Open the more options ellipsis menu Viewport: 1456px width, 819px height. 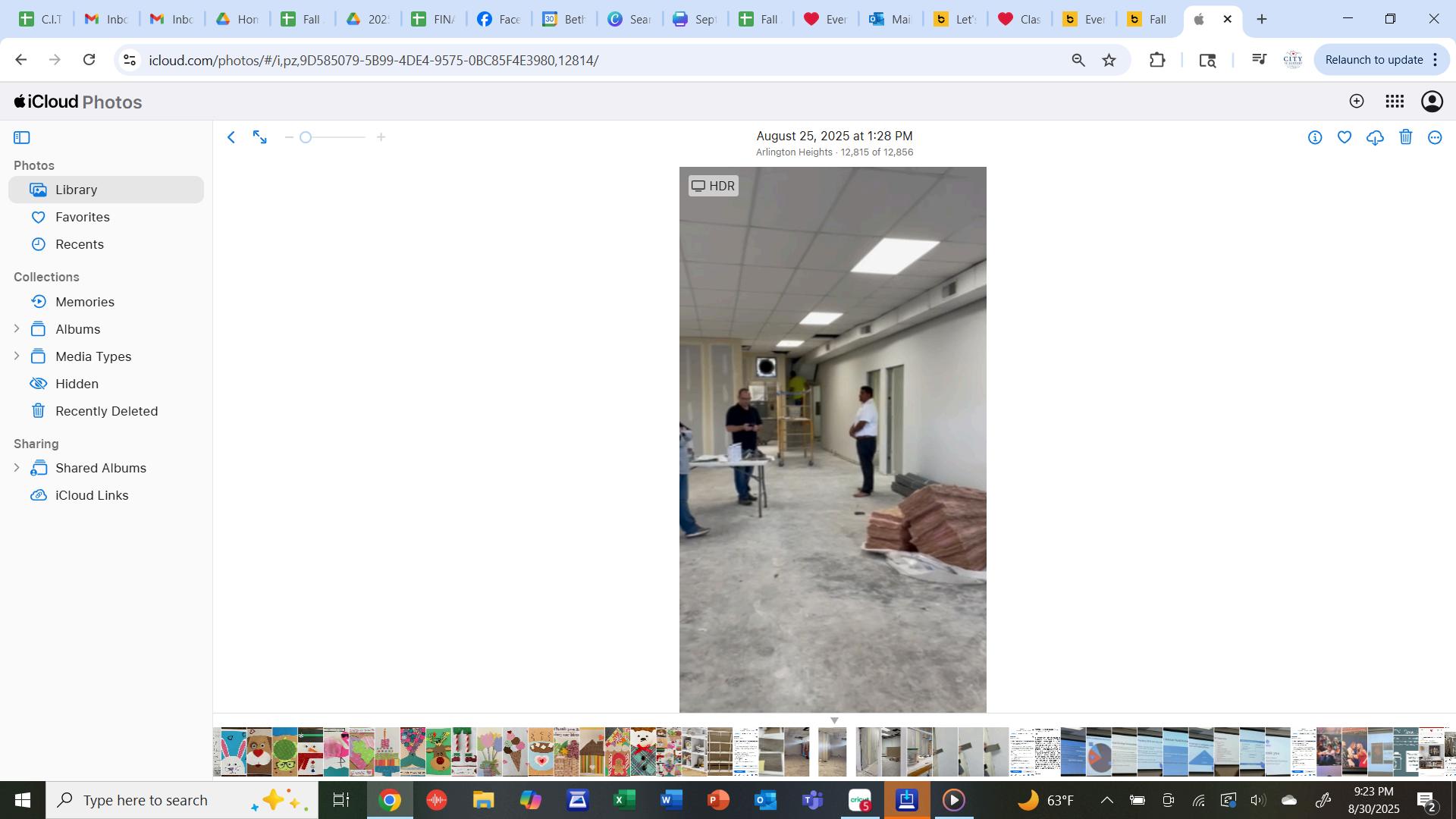(1435, 137)
